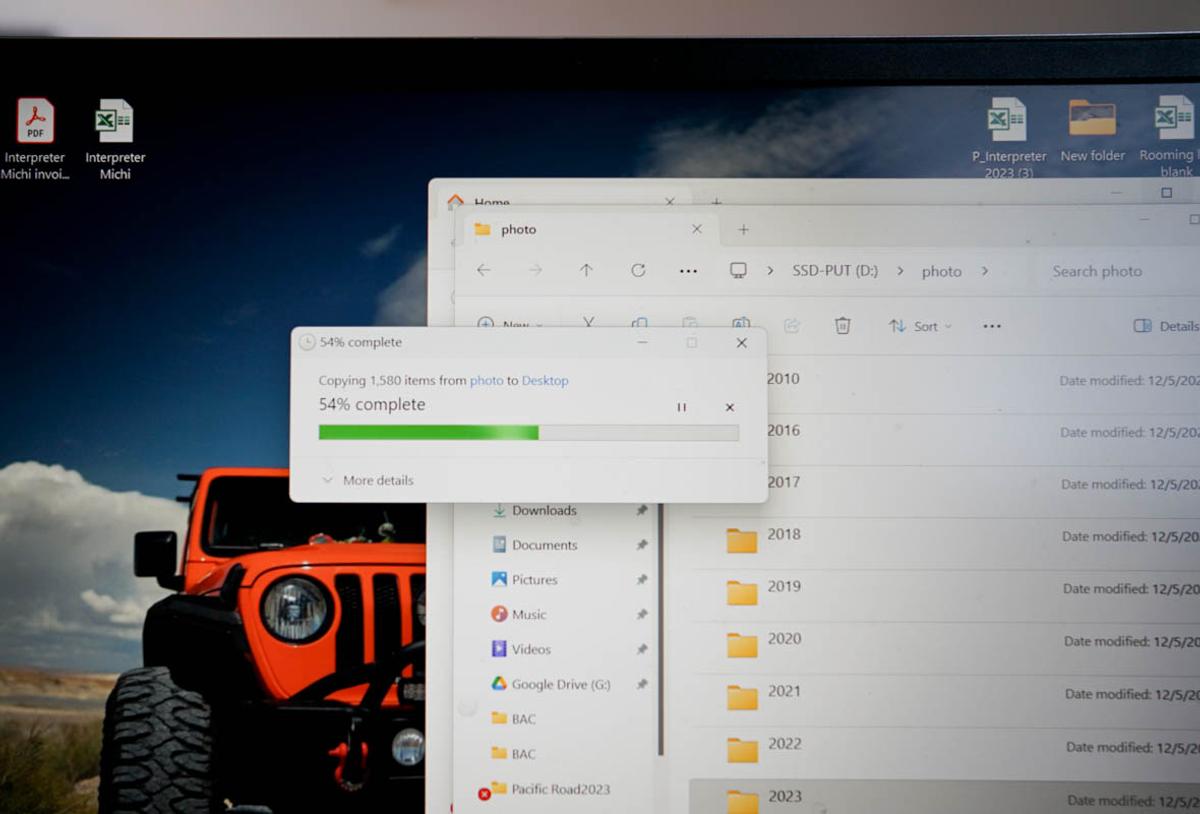Screen dimensions: 1200x814
Task: Close the 'photo' tab
Action: tap(697, 229)
